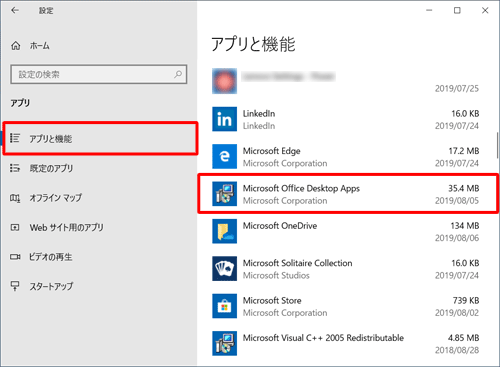Click the Microsoft Edge app icon
The width and height of the screenshot is (500, 367).
coord(224,156)
